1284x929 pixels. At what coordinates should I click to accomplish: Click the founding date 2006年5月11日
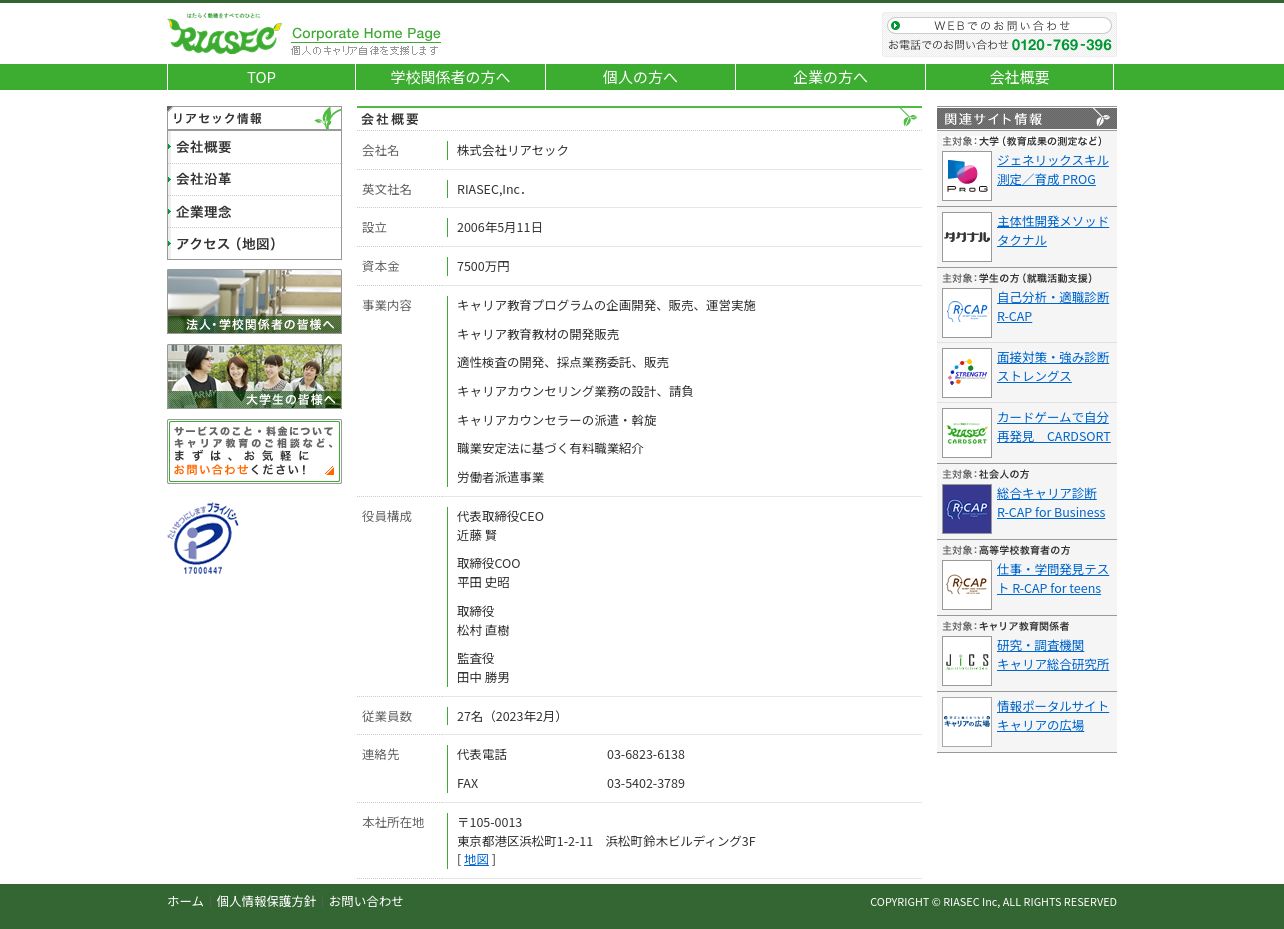[x=500, y=228]
